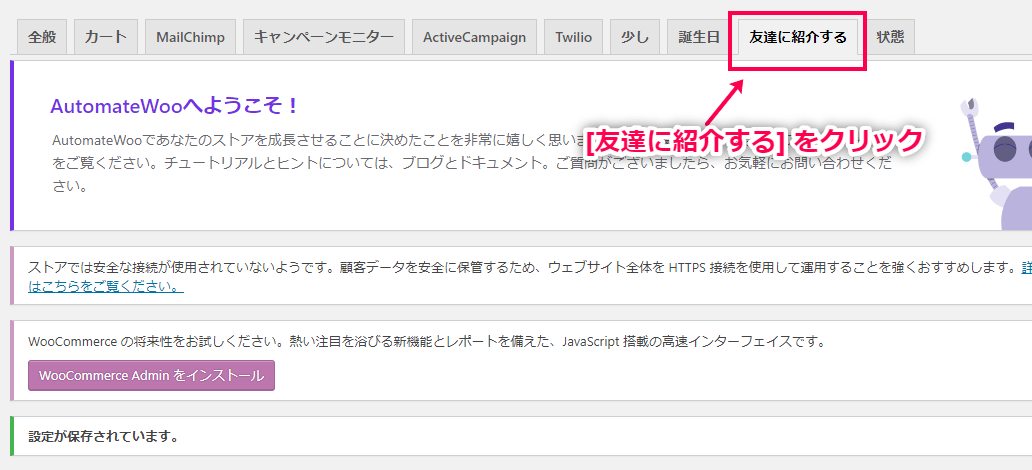Switch to the カート tab
The height and width of the screenshot is (470, 1032).
106,37
